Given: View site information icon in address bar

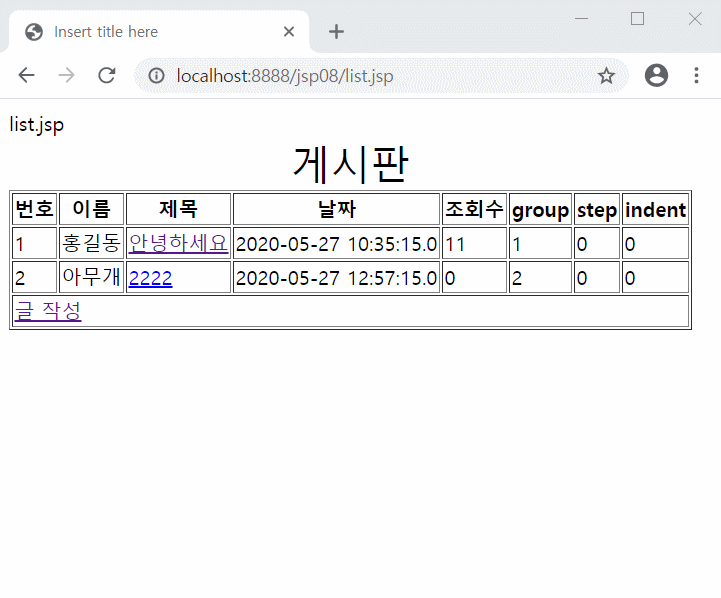Looking at the screenshot, I should 156,75.
